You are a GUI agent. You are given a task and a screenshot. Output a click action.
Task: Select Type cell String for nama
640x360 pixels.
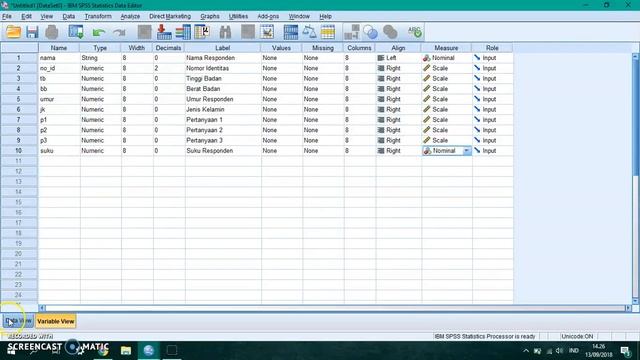[100, 58]
